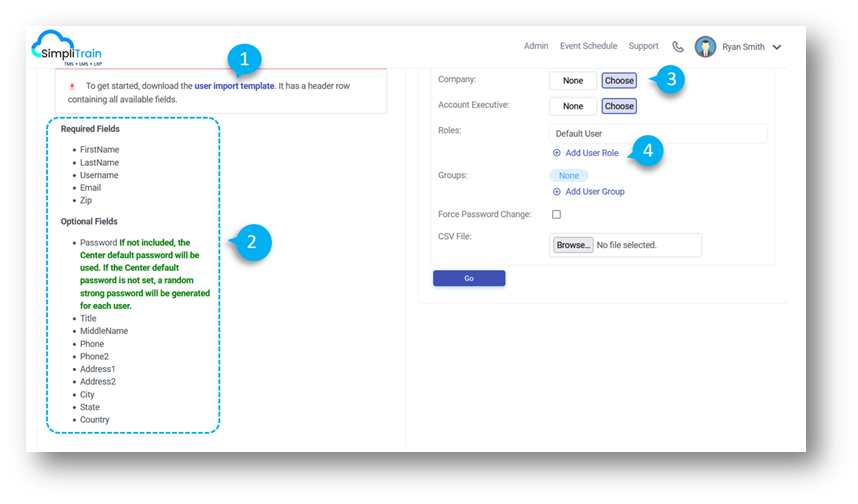
Task: Click Choose button for Account Executive
Action: [x=619, y=106]
